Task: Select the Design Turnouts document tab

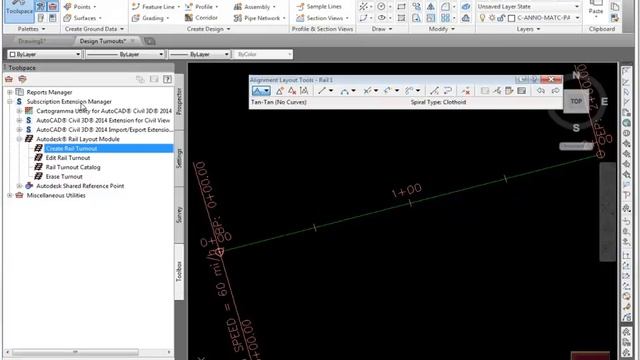Action: 102,41
